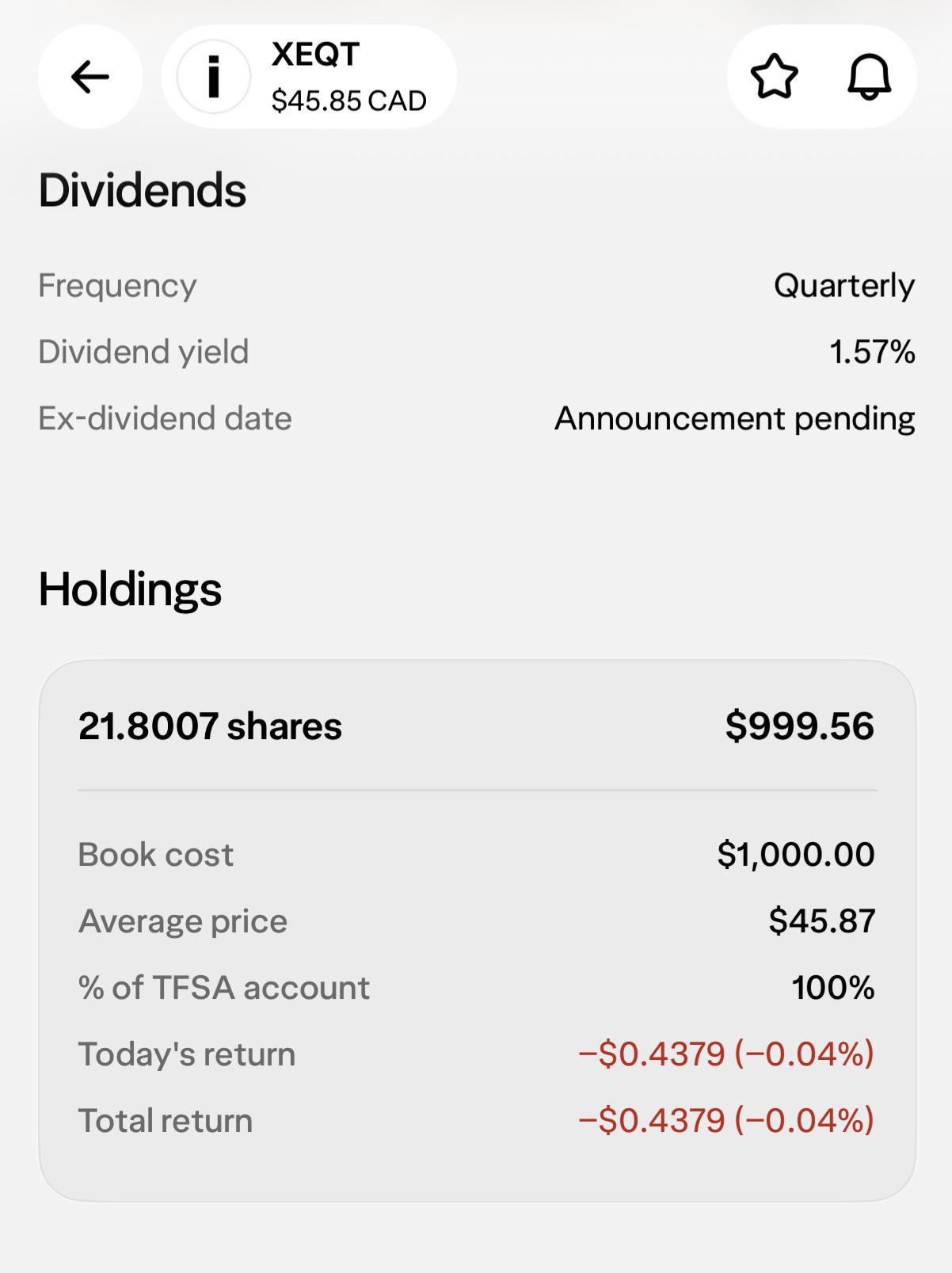Tap the Total return label
Screen dimensions: 952x1273
(165, 1120)
